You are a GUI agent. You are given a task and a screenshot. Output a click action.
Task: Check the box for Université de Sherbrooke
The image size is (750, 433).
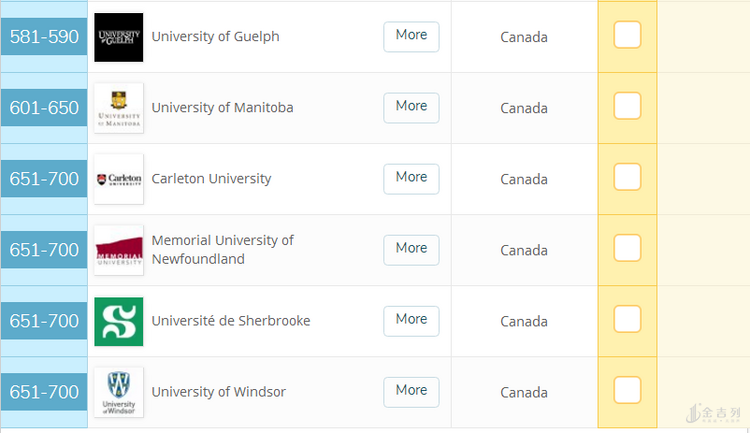tap(627, 319)
